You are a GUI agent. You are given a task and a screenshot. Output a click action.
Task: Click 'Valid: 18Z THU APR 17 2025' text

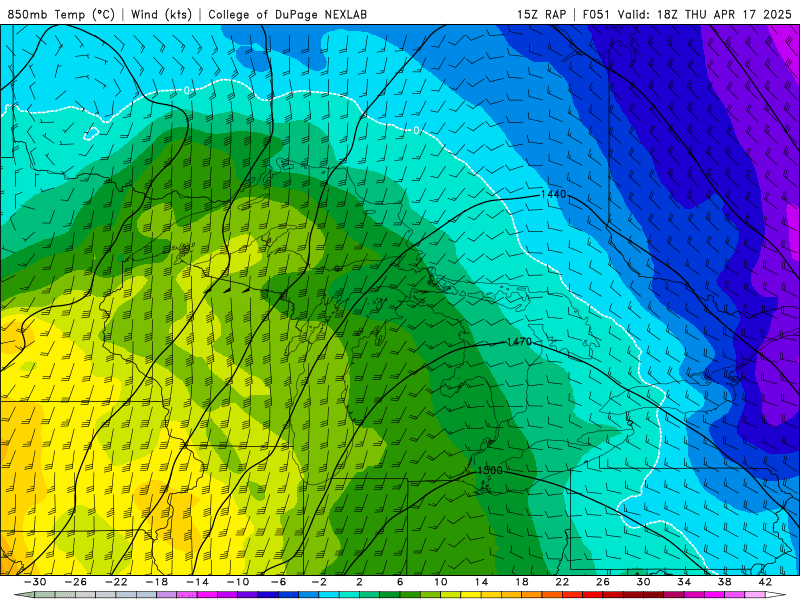705,14
